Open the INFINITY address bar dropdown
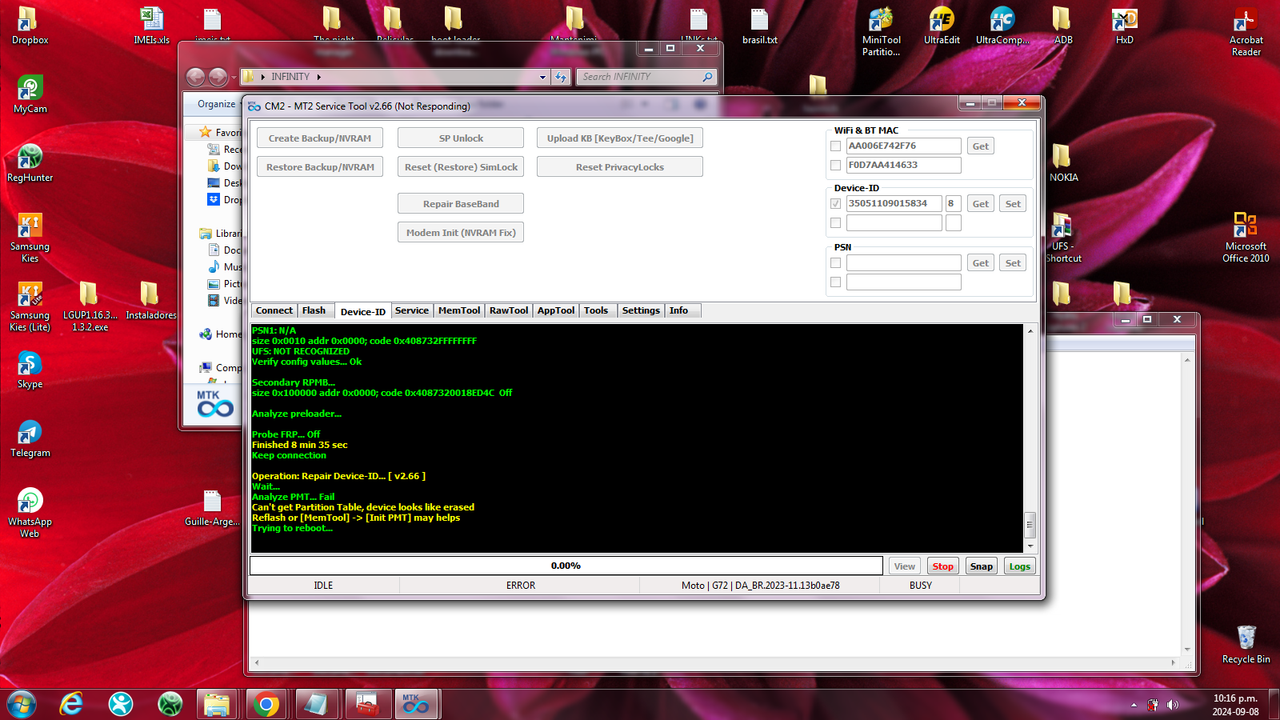The width and height of the screenshot is (1280, 720). (542, 76)
